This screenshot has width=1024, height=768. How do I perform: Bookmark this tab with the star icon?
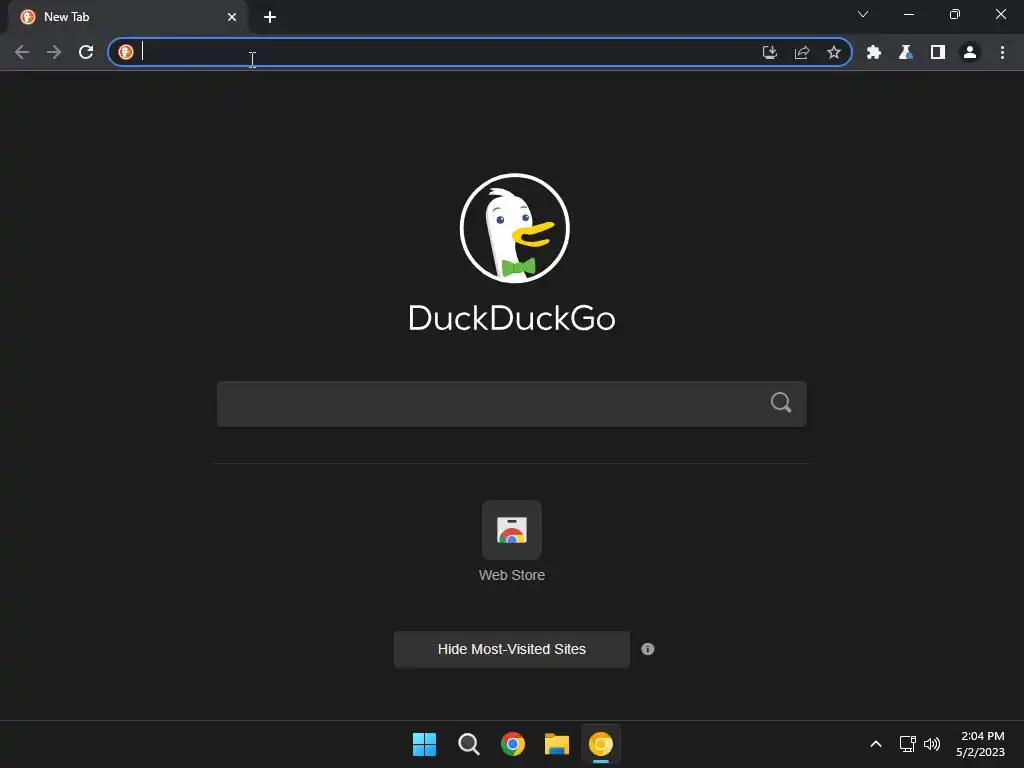(x=834, y=52)
